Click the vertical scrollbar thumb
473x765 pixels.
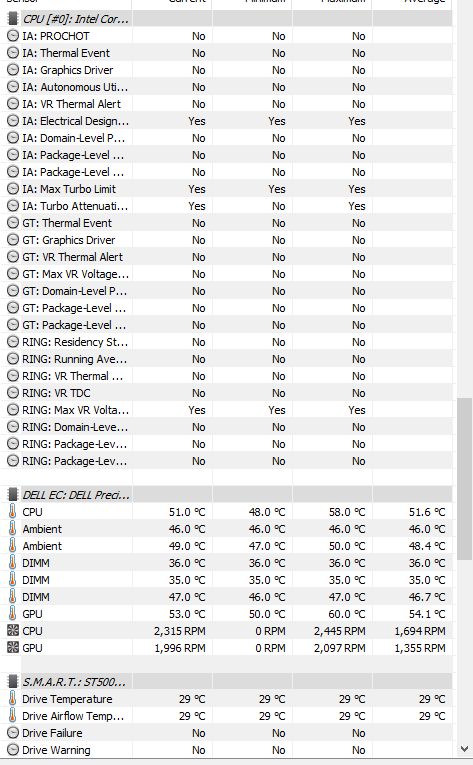[465, 479]
